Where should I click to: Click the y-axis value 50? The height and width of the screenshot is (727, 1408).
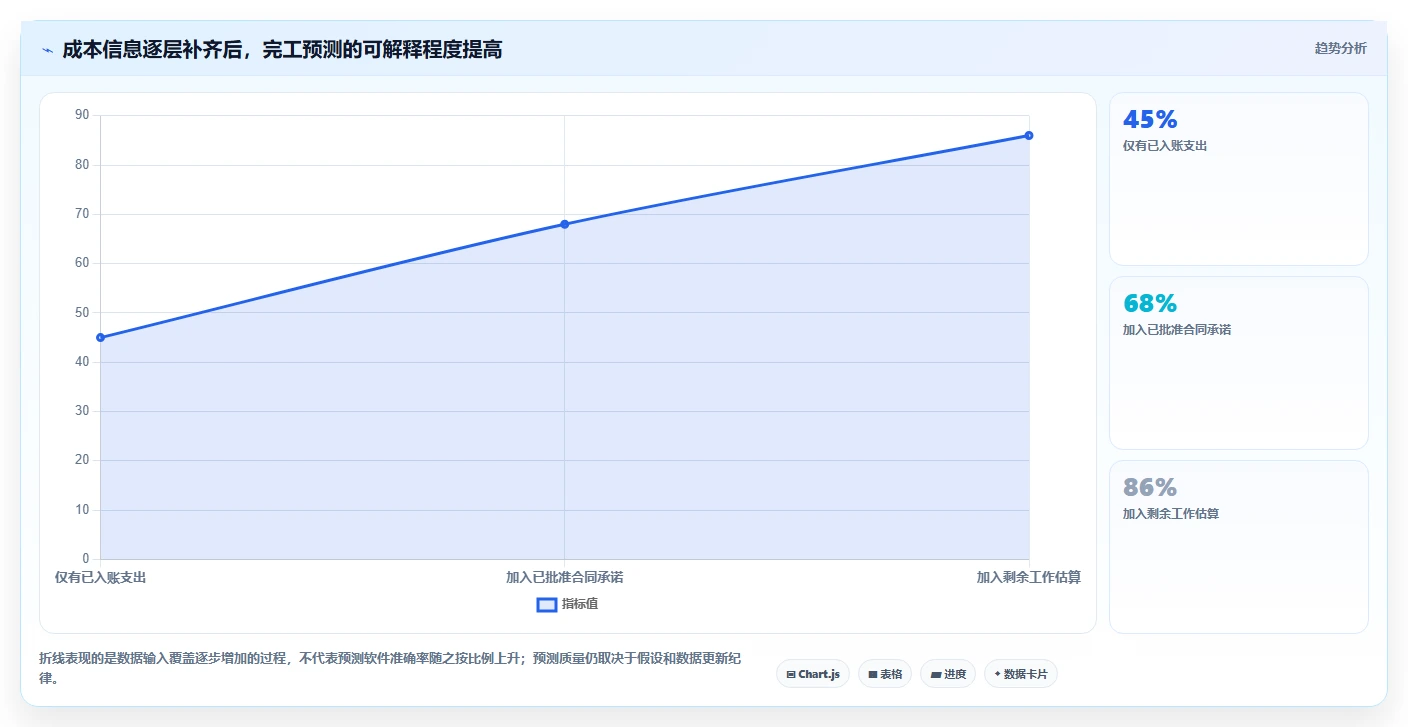pyautogui.click(x=82, y=313)
